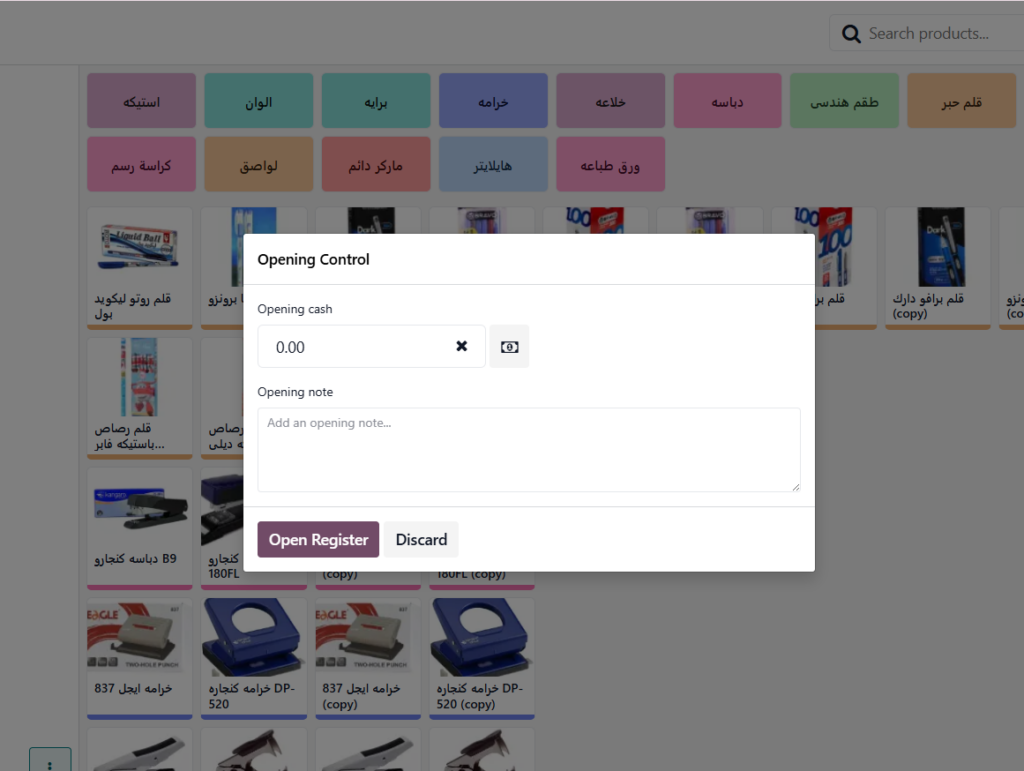The height and width of the screenshot is (771, 1024).
Task: Focus the Opening cash amount field
Action: [x=372, y=347]
